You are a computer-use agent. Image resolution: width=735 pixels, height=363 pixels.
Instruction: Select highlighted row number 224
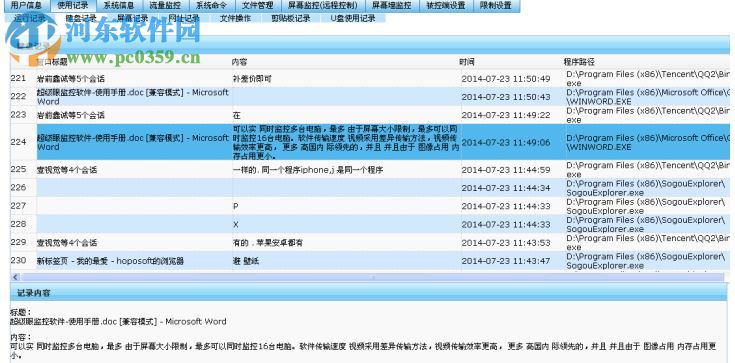click(370, 142)
